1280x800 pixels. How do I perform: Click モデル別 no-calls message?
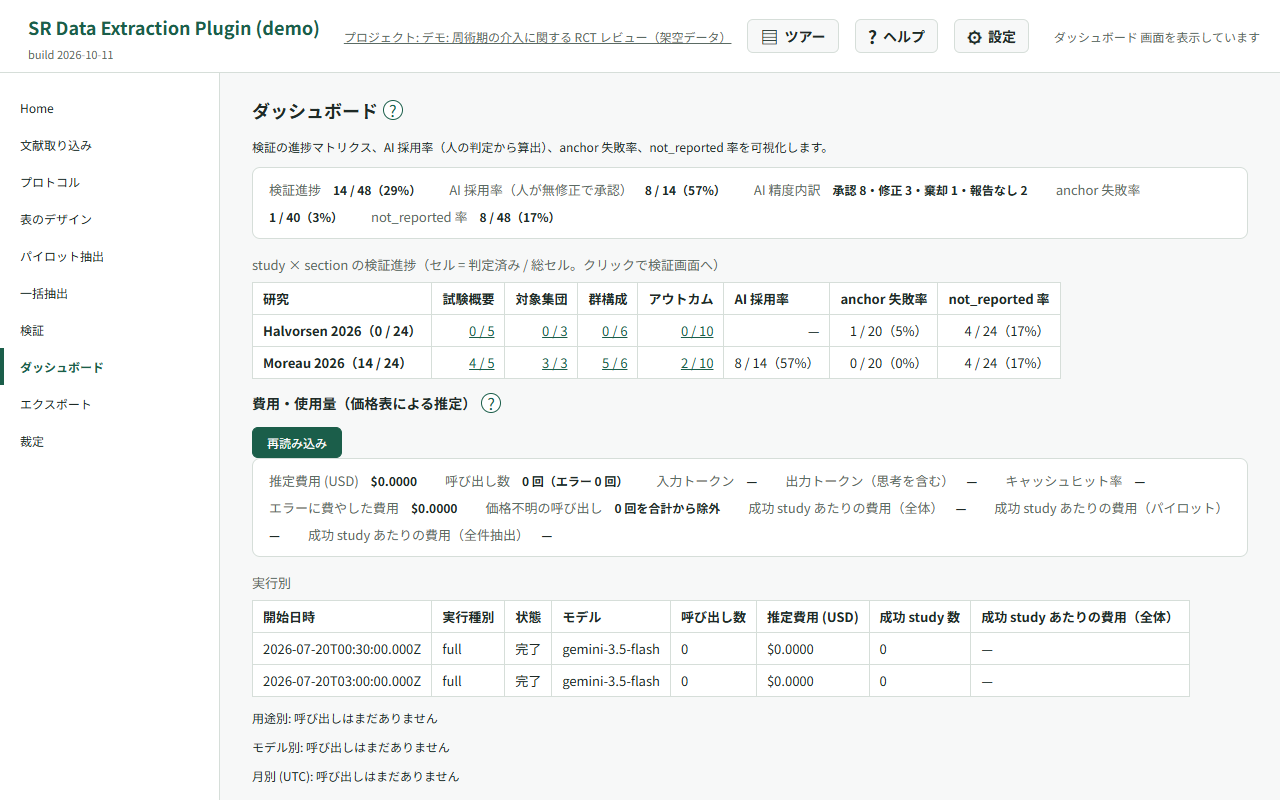pos(351,747)
